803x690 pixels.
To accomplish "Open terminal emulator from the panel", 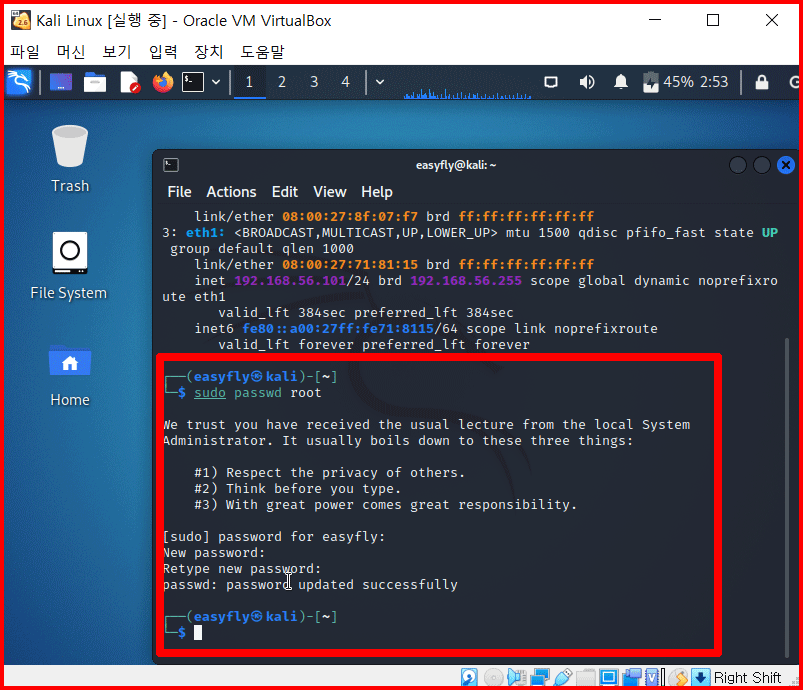I will click(193, 82).
